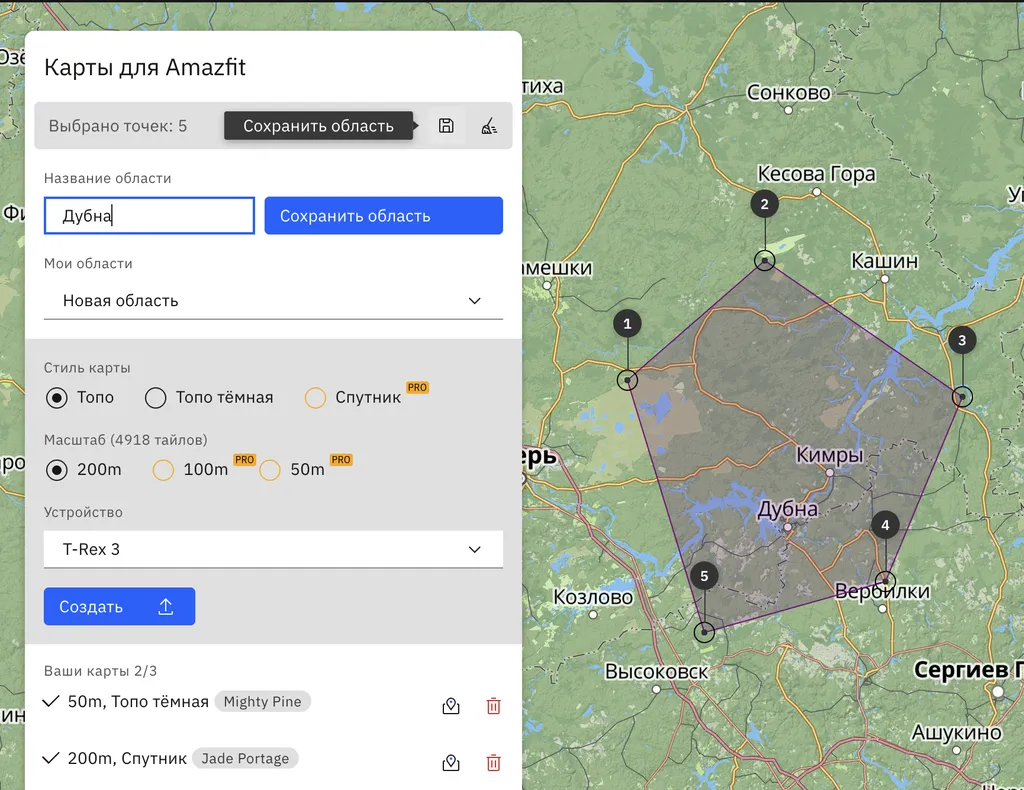Open the Мои области dropdown
The image size is (1024, 790).
click(273, 301)
